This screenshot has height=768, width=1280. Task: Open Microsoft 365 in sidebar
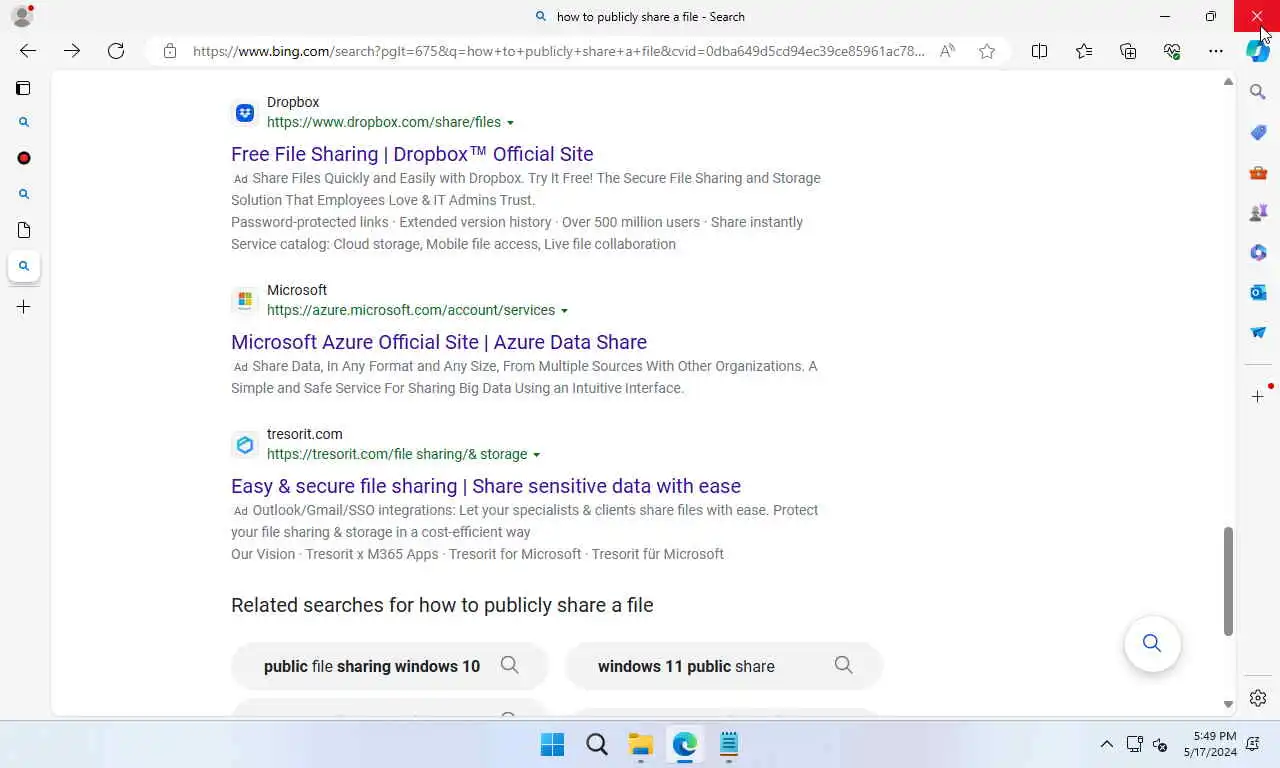click(1258, 252)
